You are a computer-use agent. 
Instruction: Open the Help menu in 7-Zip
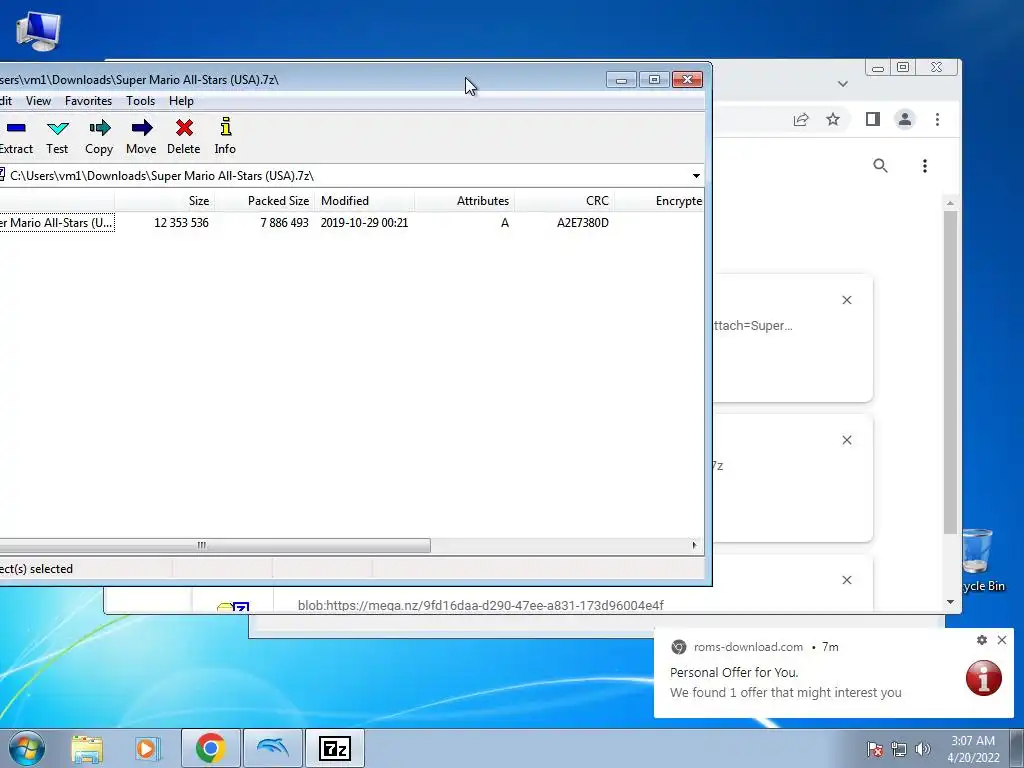[x=181, y=101]
